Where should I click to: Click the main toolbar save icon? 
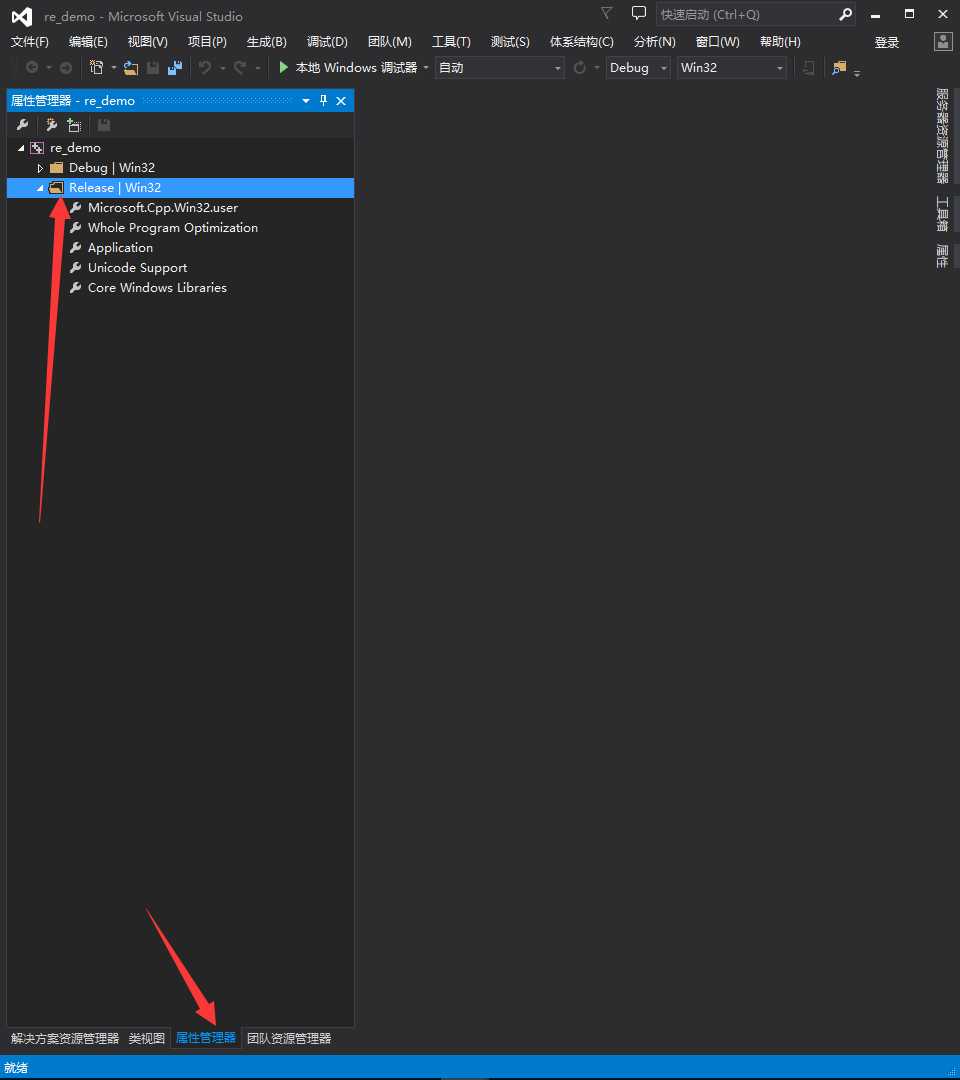153,68
